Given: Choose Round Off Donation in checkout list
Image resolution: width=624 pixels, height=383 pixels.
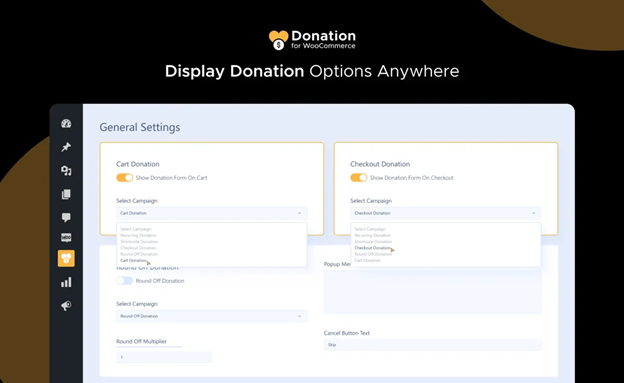Looking at the screenshot, I should pos(373,254).
